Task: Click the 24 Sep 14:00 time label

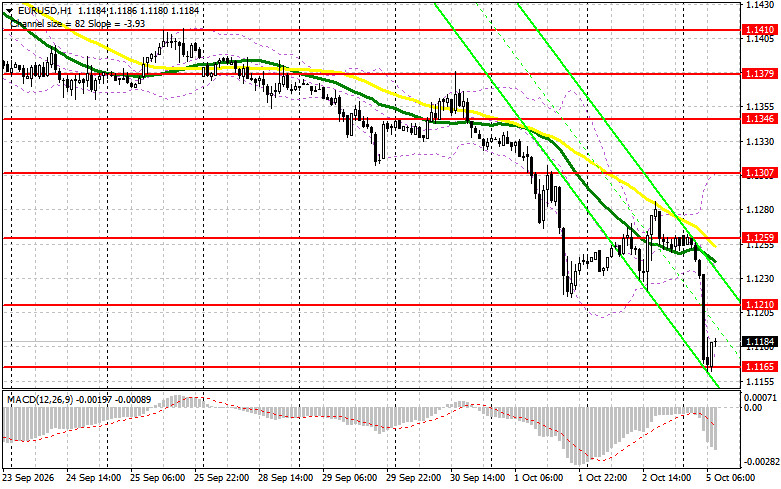Action: 93,478
